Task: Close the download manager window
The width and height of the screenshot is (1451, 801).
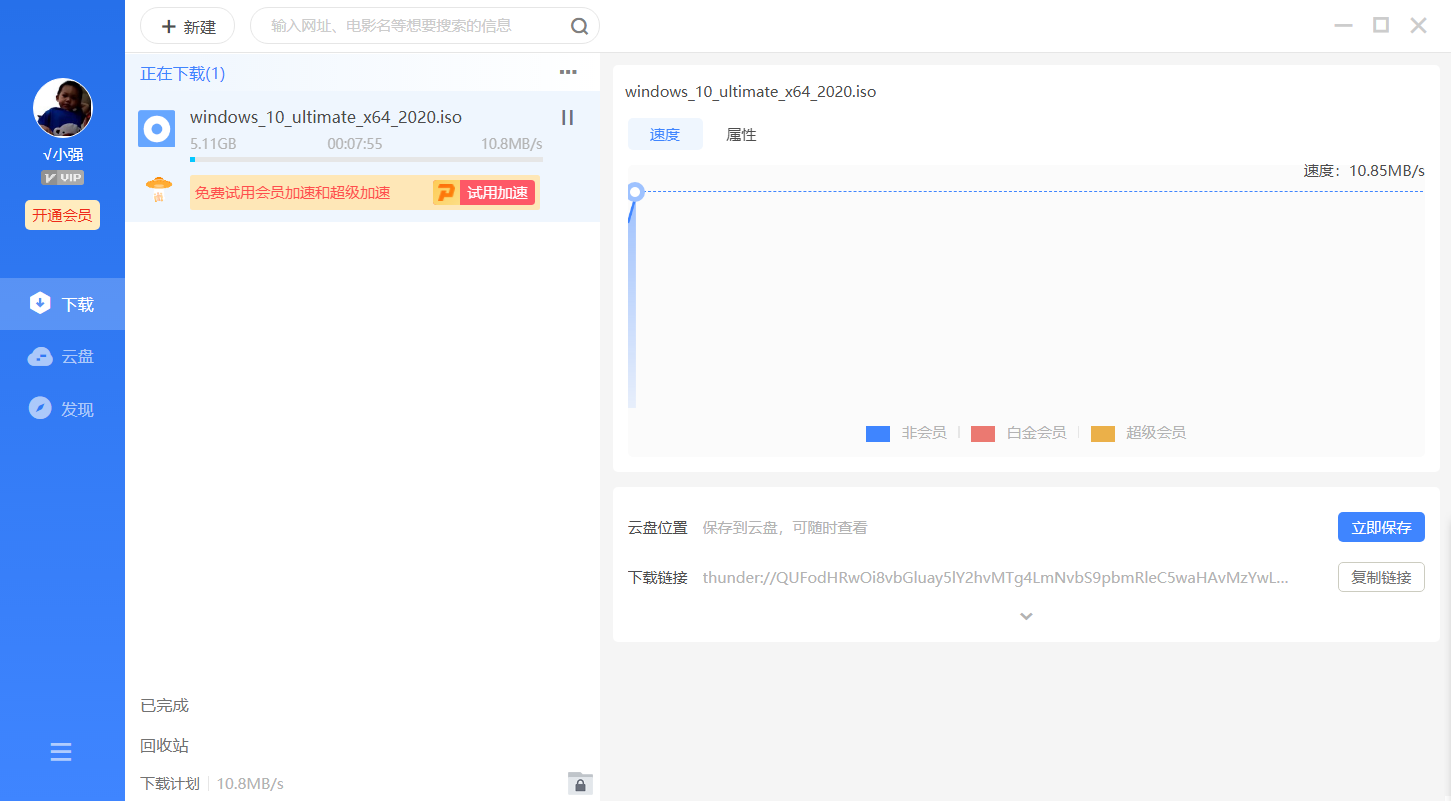Action: coord(1418,26)
